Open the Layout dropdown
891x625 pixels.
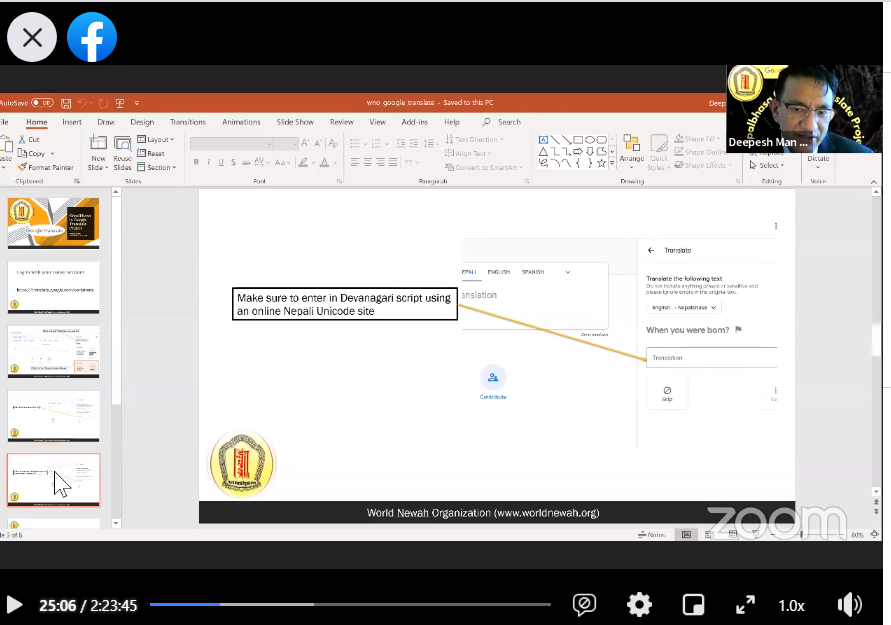[156, 139]
